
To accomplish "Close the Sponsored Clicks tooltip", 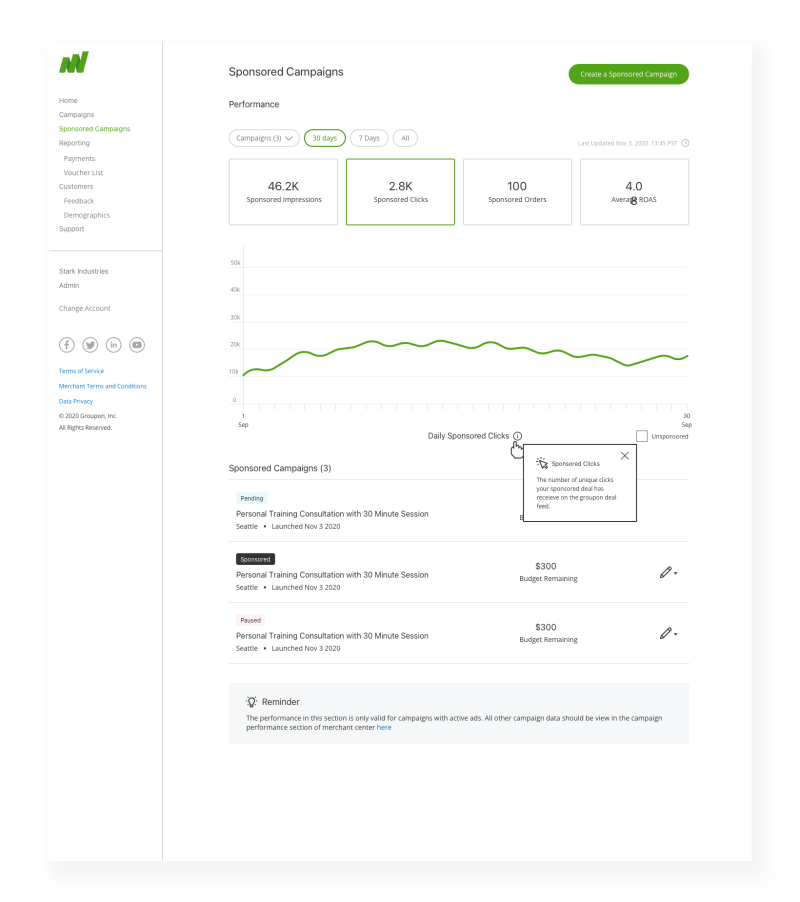I will tap(625, 456).
